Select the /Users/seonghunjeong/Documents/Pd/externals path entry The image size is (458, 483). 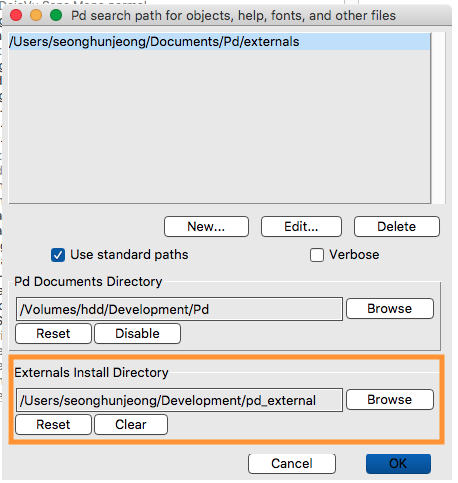tap(219, 42)
